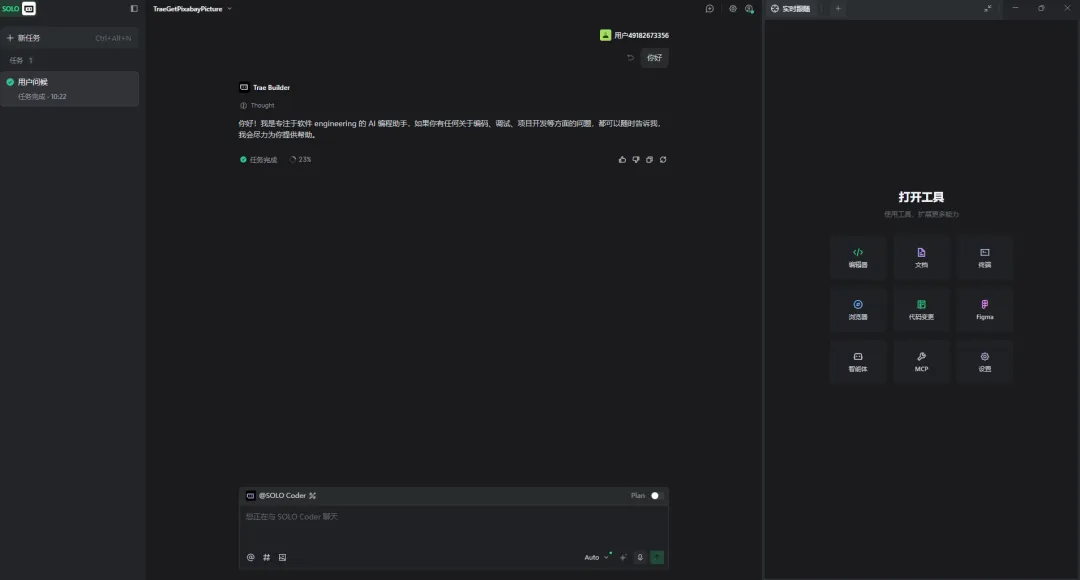1080x580 pixels.
Task: Open the Figma tool tile
Action: pyautogui.click(x=984, y=310)
